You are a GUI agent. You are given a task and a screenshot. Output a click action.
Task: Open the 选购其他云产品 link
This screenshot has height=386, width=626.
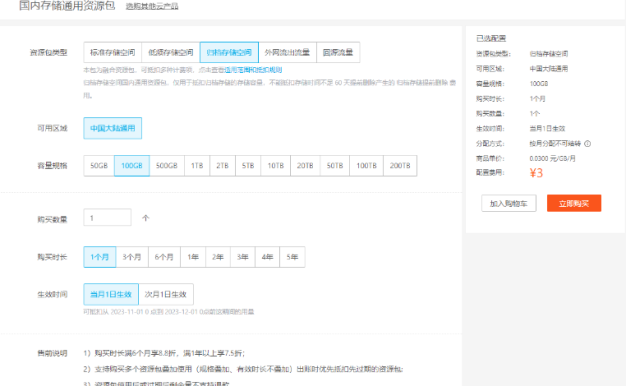(152, 6)
